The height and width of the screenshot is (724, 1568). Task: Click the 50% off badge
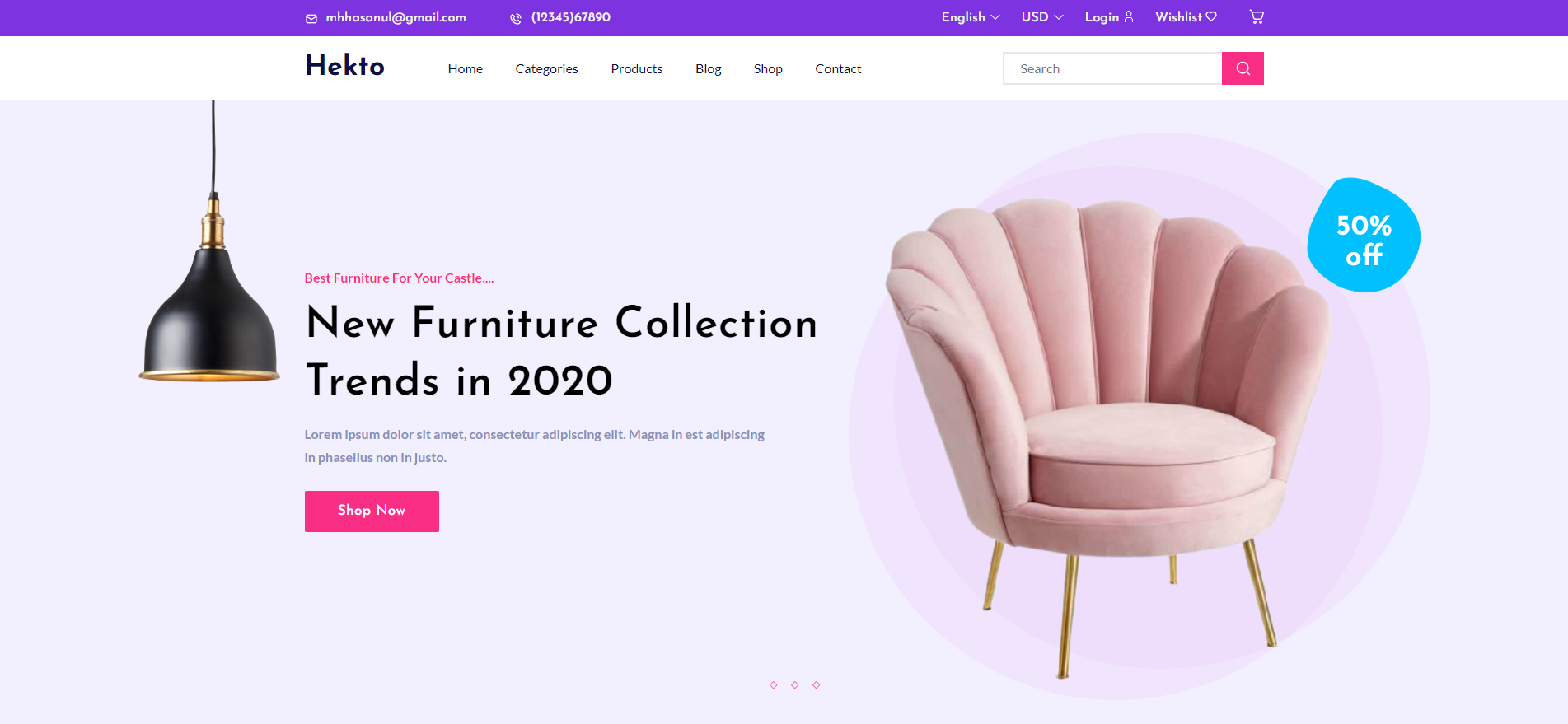tap(1364, 236)
